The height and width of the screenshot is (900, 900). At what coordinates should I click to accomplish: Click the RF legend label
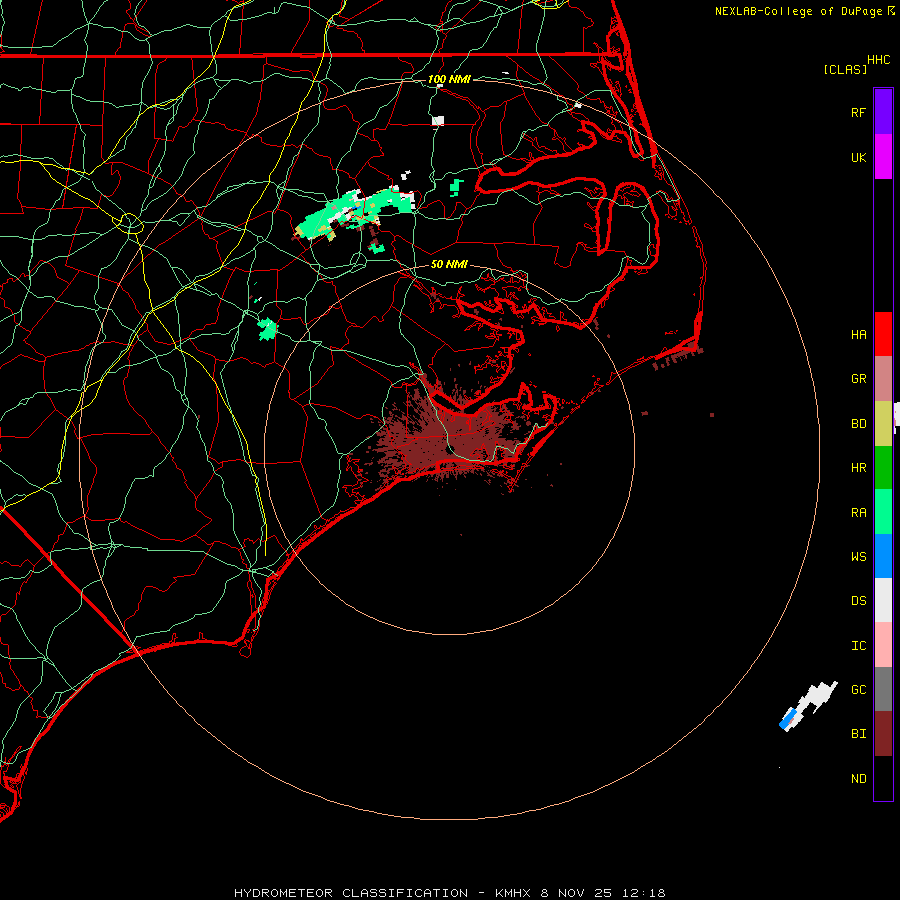click(858, 112)
